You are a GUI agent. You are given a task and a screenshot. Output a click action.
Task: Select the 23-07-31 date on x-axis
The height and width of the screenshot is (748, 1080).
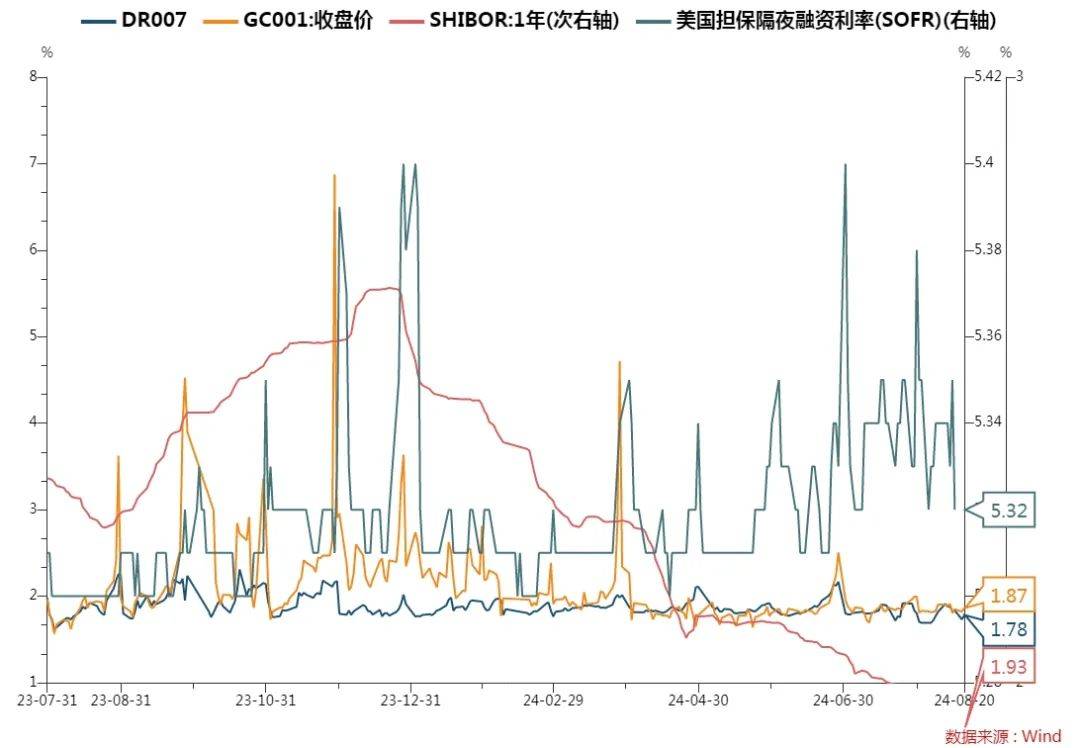tap(45, 701)
